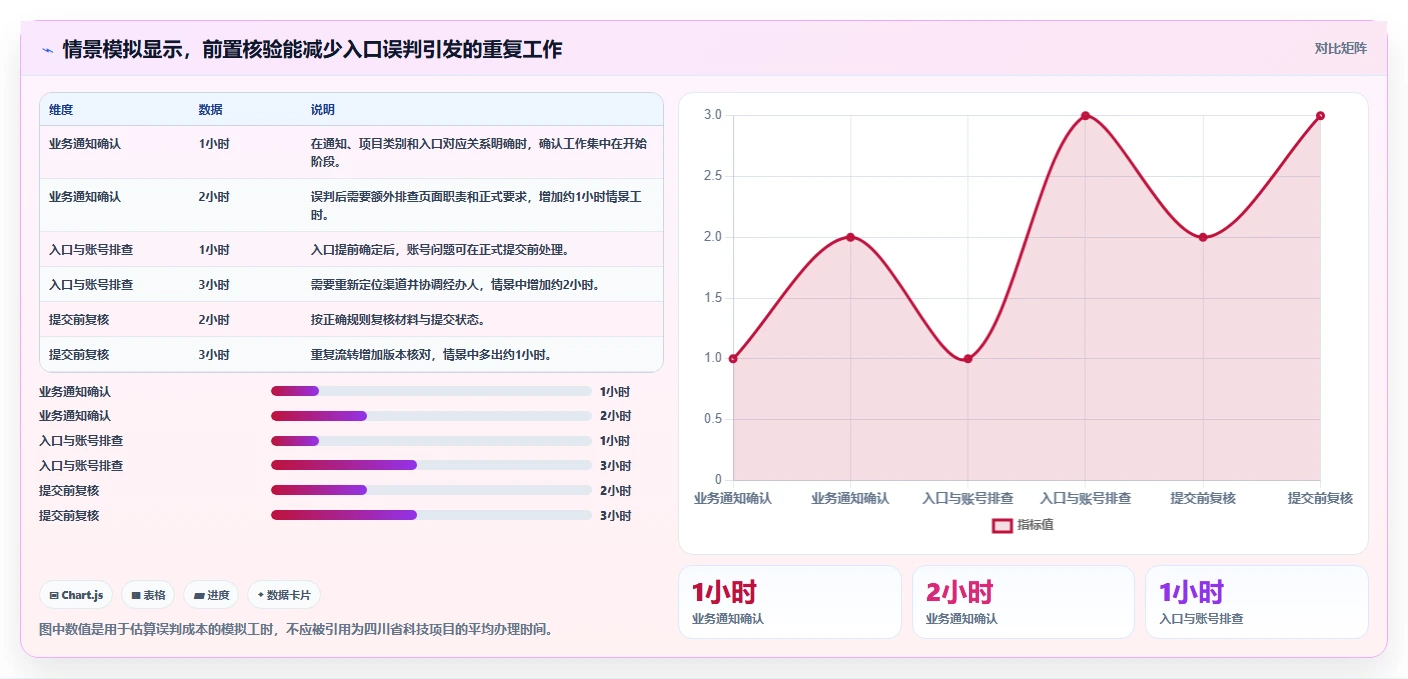The height and width of the screenshot is (679, 1408).
Task: Select the 数据卡片 chip
Action: pos(284,595)
